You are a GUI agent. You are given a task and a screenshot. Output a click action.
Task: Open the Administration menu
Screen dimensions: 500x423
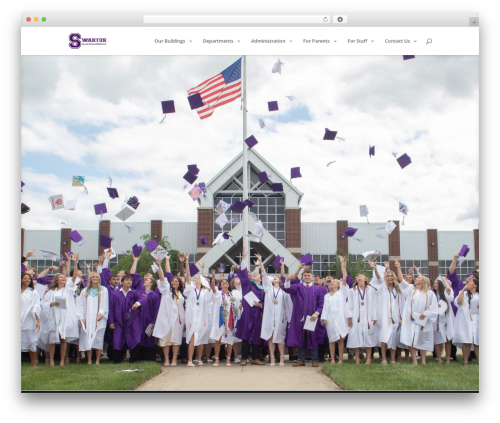pos(268,41)
